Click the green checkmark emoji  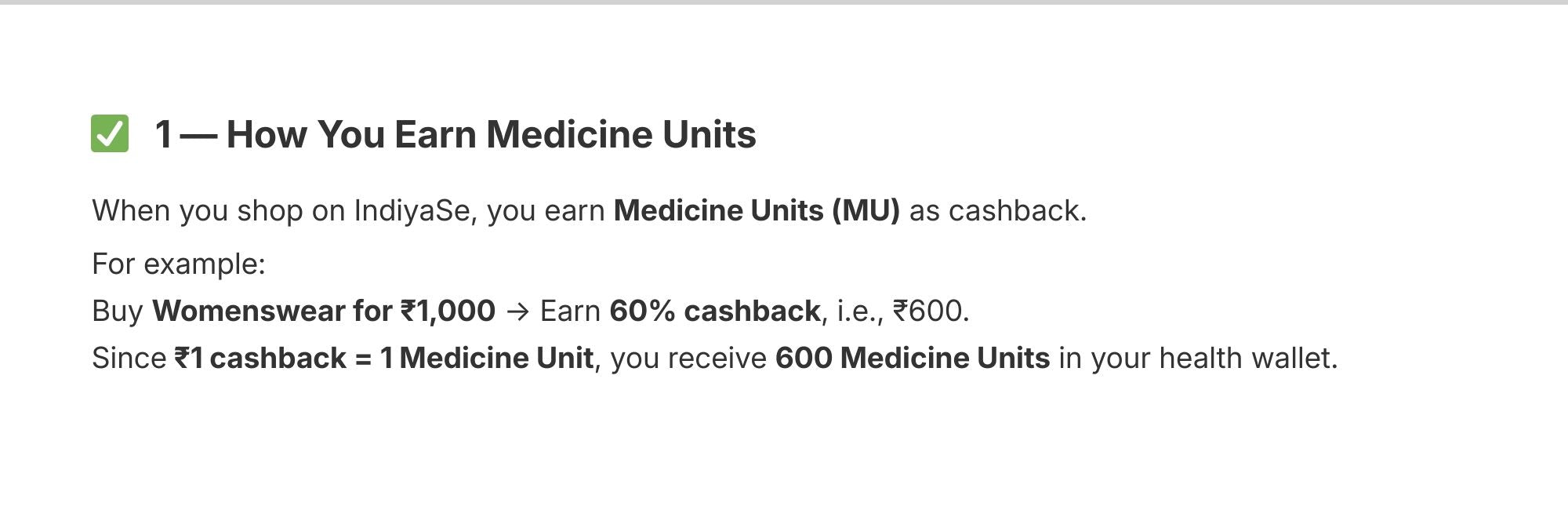110,133
